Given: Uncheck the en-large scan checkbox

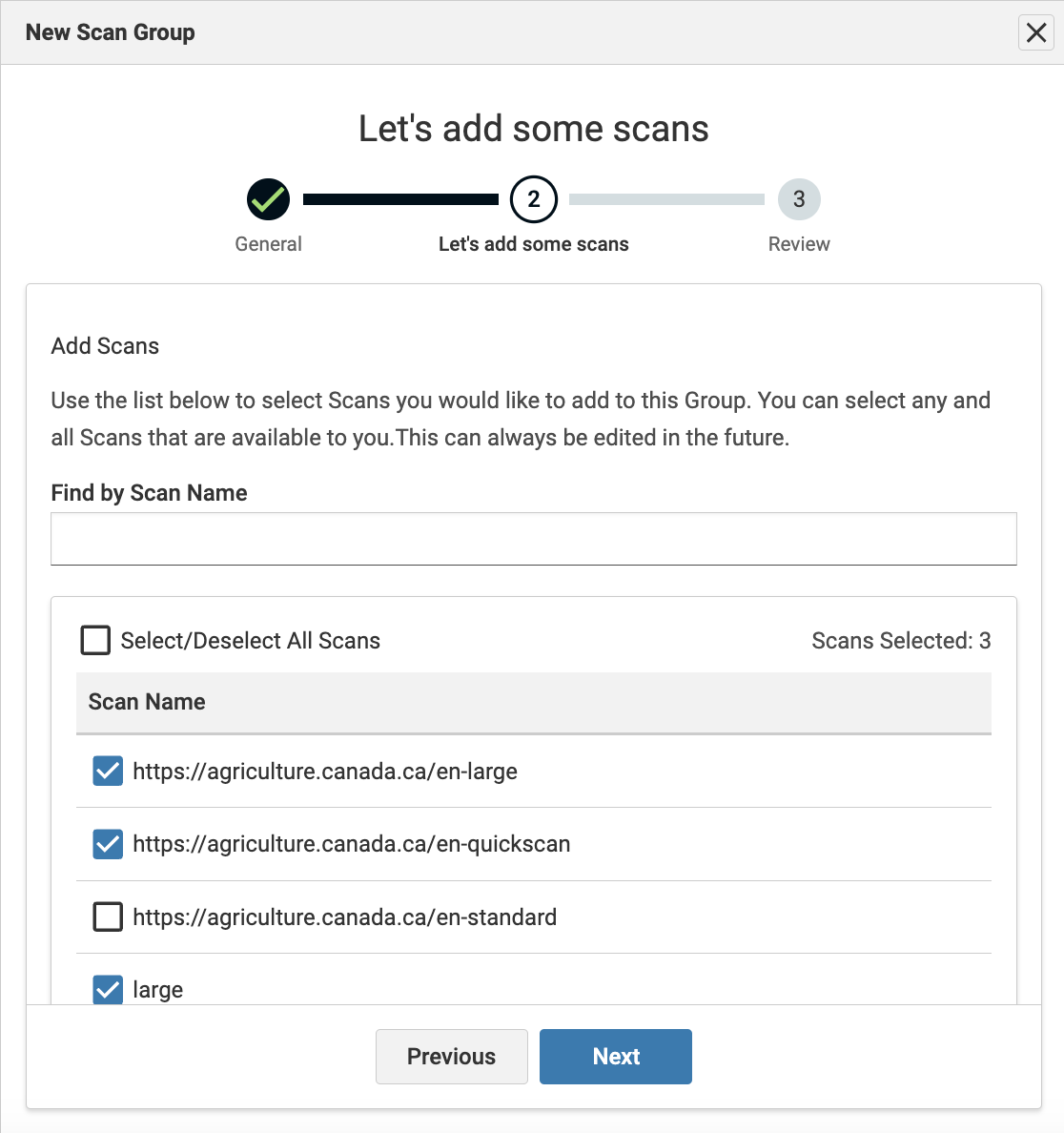Looking at the screenshot, I should (108, 771).
